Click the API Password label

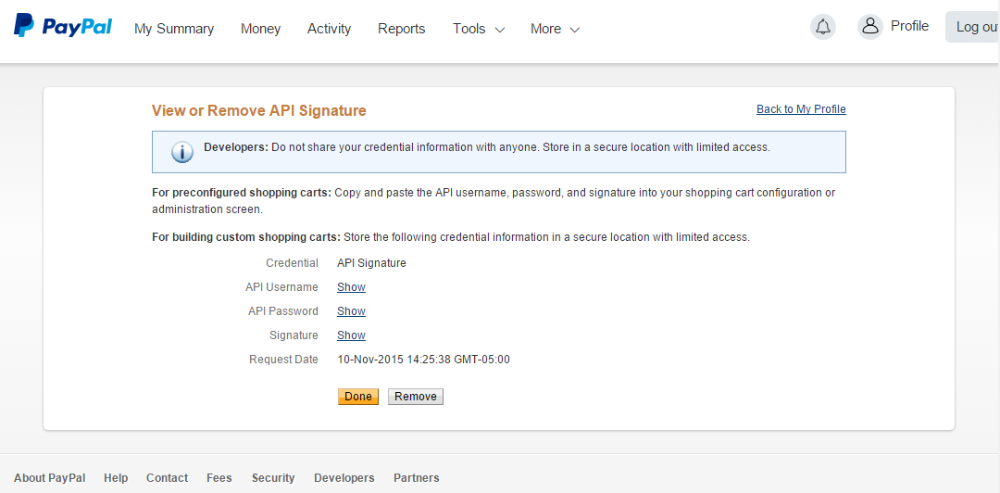[283, 311]
